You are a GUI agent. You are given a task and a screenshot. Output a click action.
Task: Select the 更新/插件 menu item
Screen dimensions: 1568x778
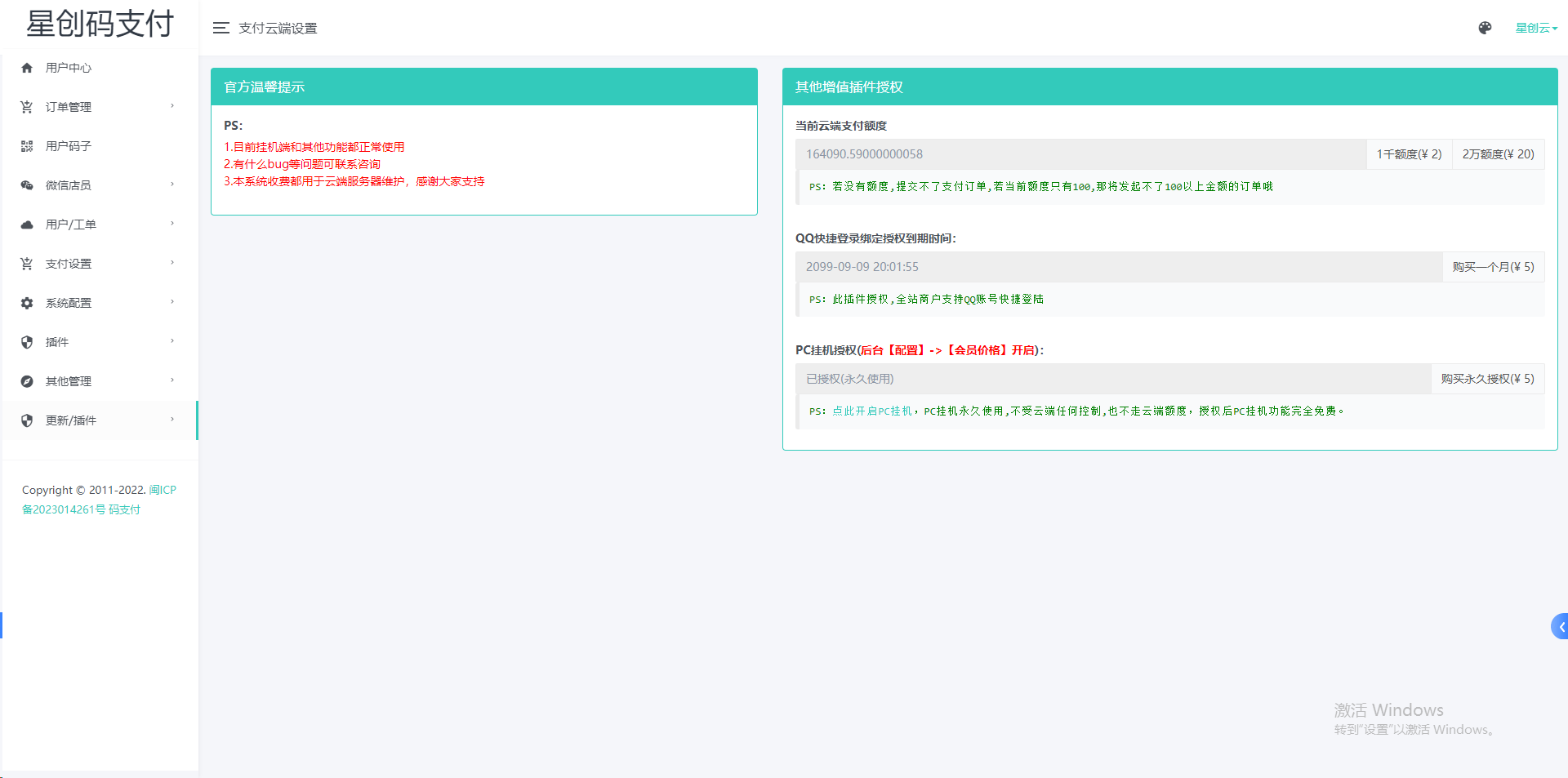[x=71, y=420]
